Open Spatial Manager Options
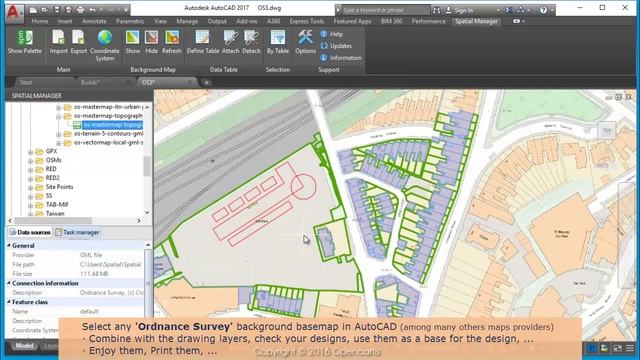Screen dimensions: 640x360 click(x=305, y=42)
